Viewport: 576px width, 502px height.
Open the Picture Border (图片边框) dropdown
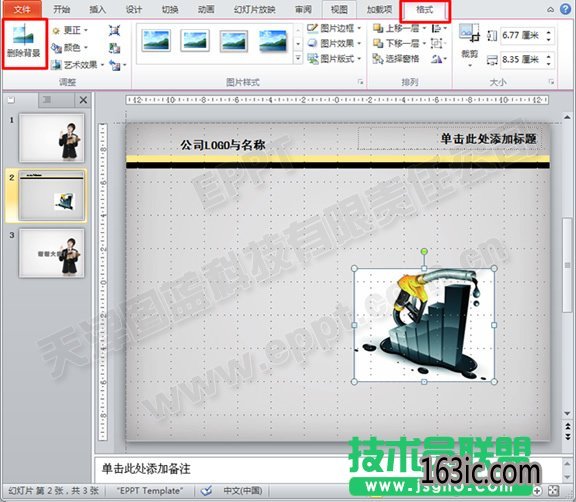tap(334, 28)
